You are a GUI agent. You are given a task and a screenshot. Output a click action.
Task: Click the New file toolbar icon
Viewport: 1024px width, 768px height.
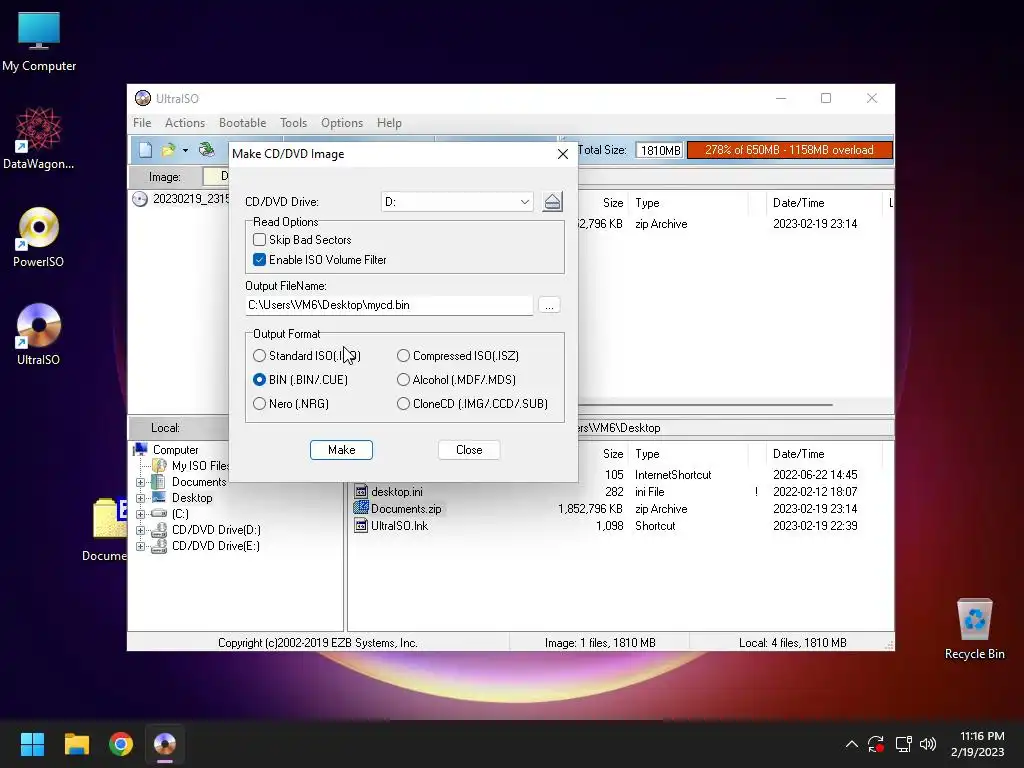click(145, 150)
